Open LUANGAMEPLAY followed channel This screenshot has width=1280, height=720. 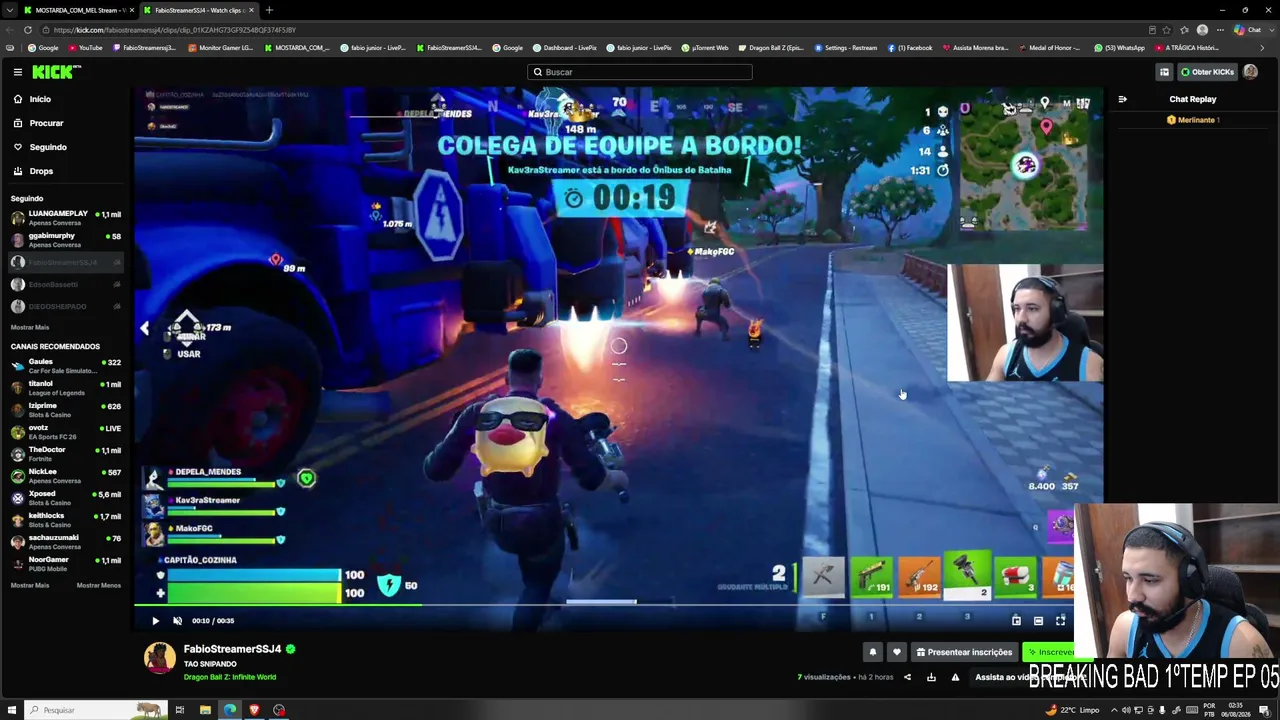click(66, 218)
